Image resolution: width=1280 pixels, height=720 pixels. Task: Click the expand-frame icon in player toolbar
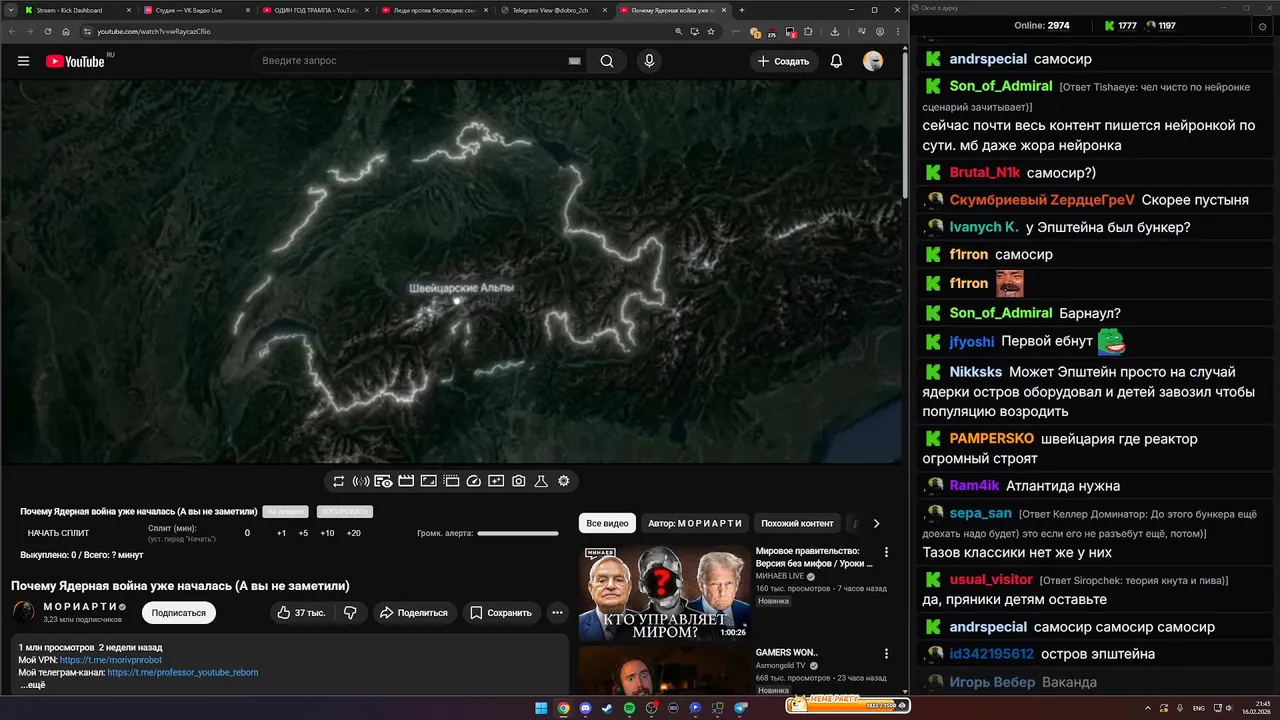pos(428,481)
